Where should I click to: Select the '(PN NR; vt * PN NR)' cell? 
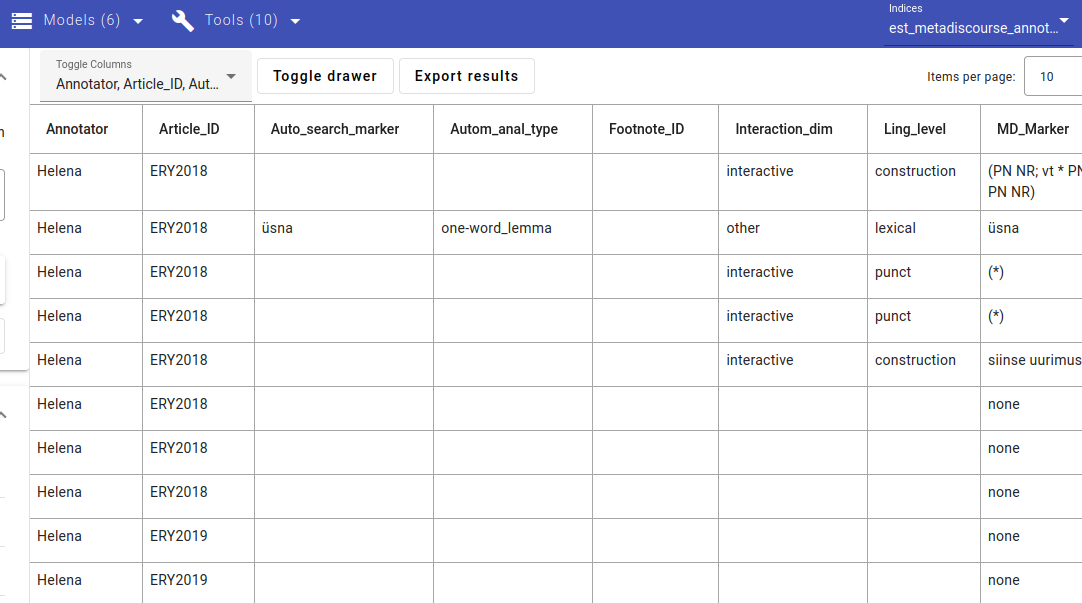(x=1031, y=182)
